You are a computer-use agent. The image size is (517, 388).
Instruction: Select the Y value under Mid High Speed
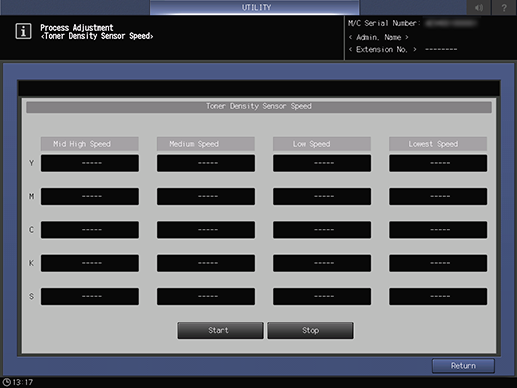(x=90, y=163)
